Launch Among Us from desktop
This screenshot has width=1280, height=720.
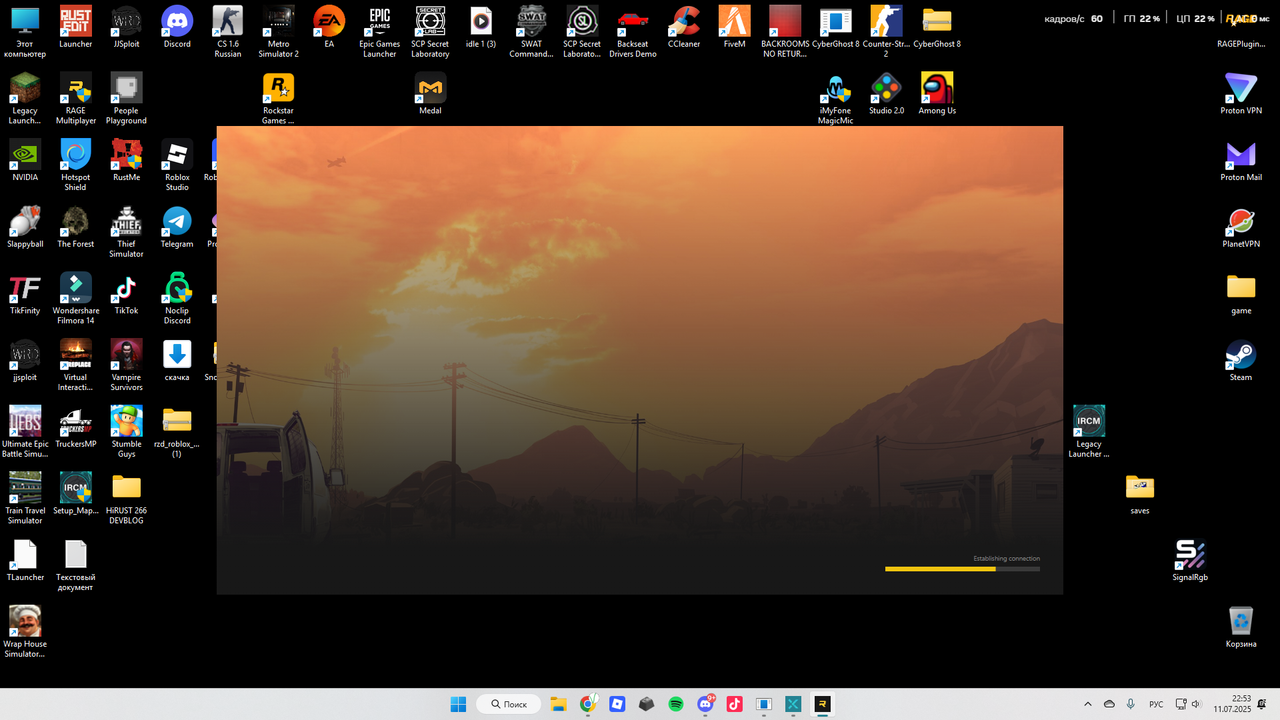(937, 94)
